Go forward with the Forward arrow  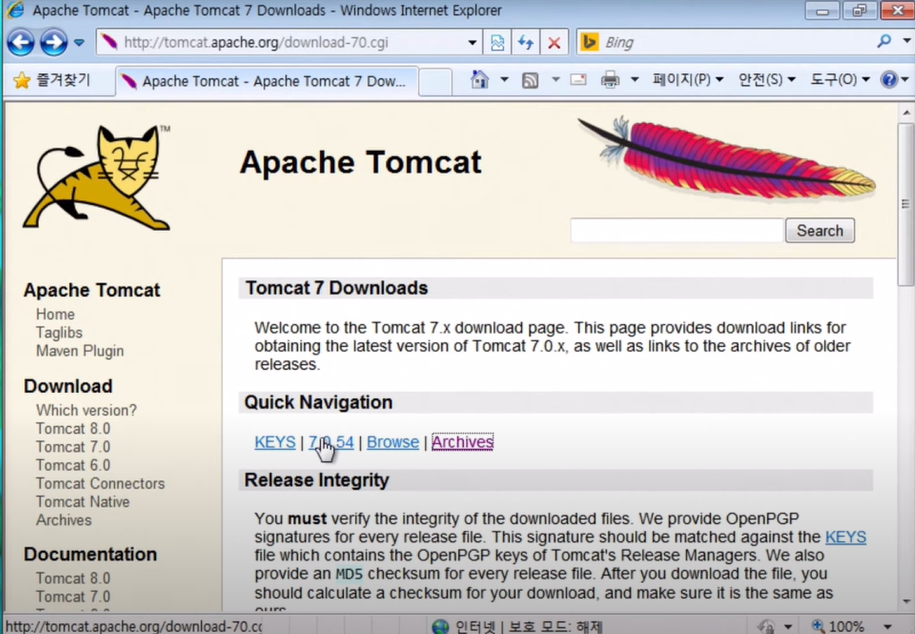pyautogui.click(x=54, y=42)
